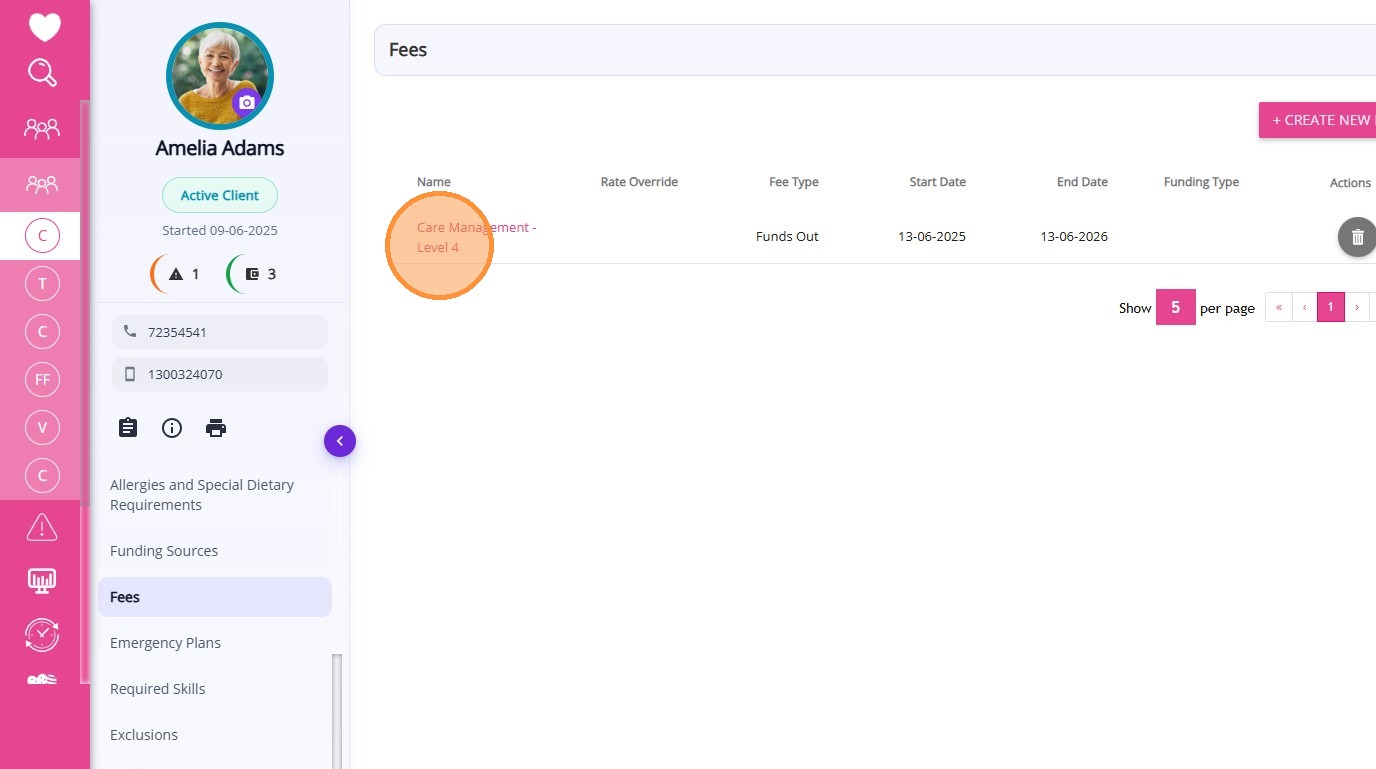Open the Care Management - Level 4 fee link
This screenshot has width=1376, height=769.
(476, 237)
